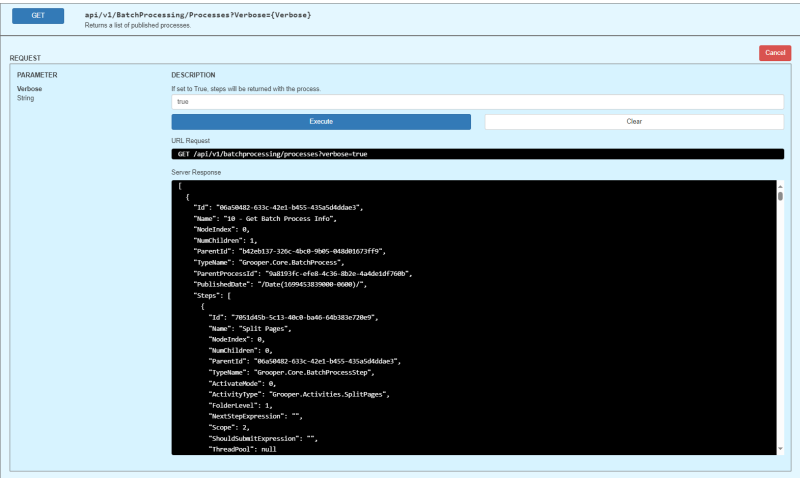Click the blue GET method button
The width and height of the screenshot is (800, 478).
[38, 16]
